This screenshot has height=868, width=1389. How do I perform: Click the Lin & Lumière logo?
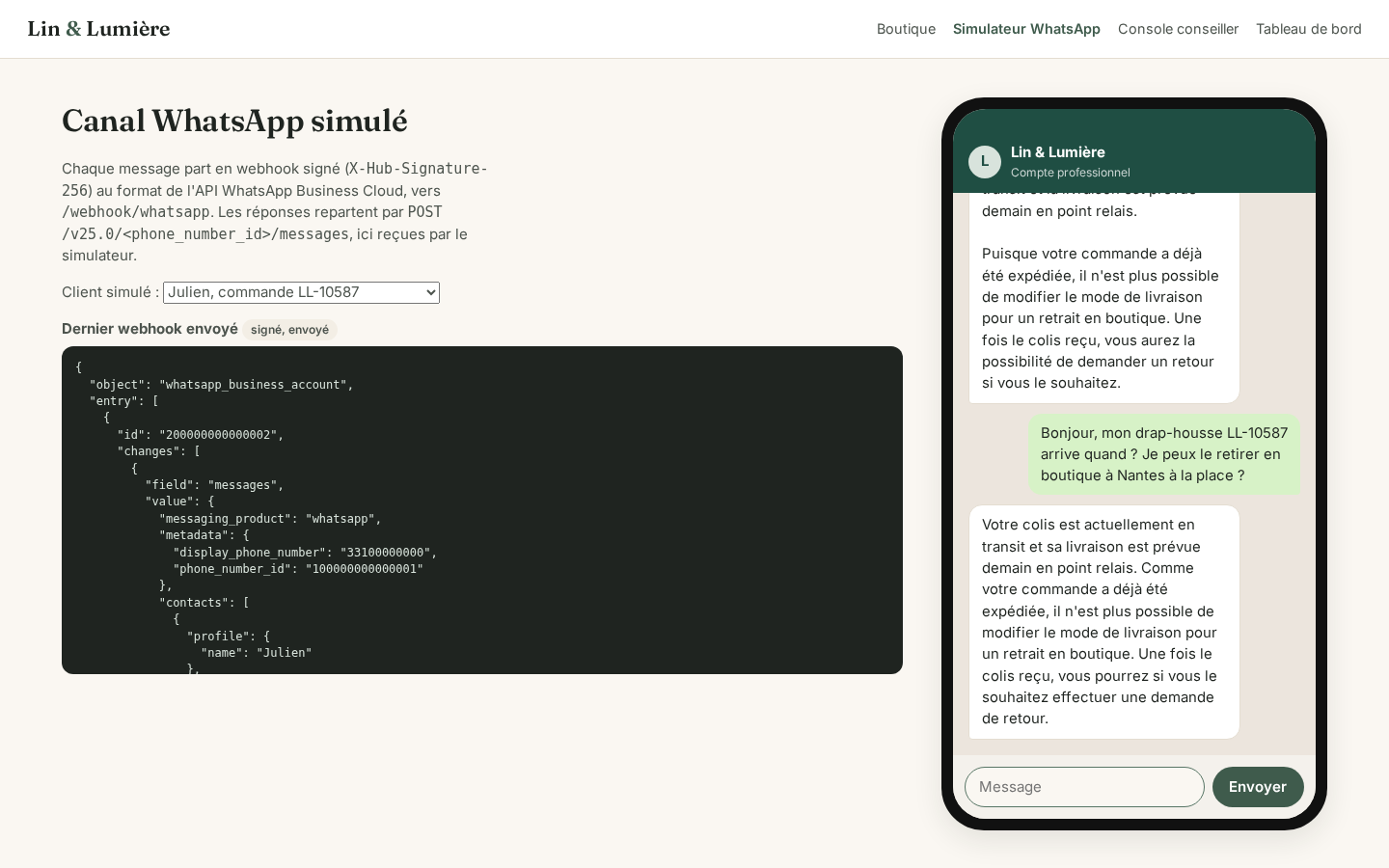[98, 29]
